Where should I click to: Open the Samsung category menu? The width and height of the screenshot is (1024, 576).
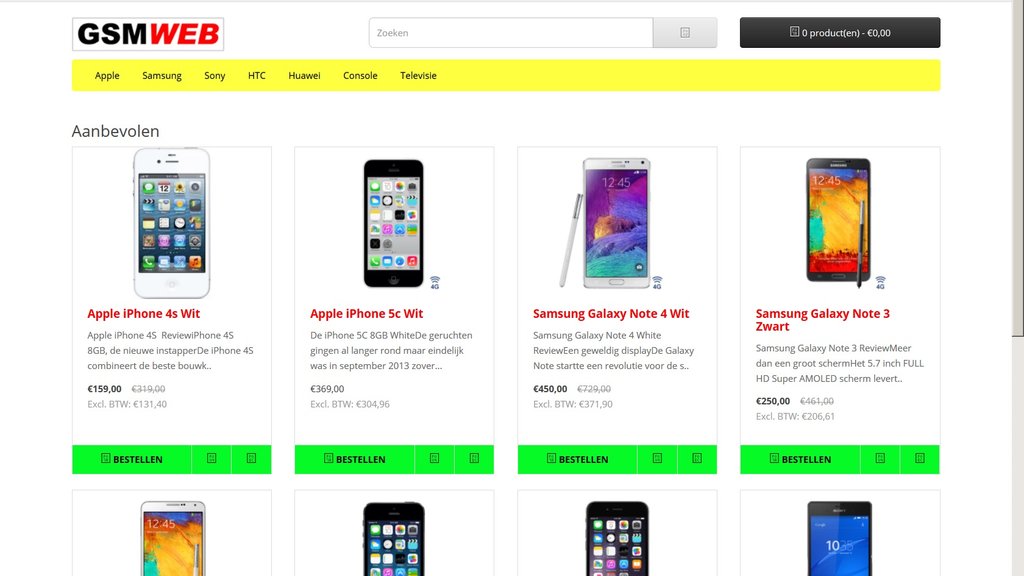(x=162, y=76)
